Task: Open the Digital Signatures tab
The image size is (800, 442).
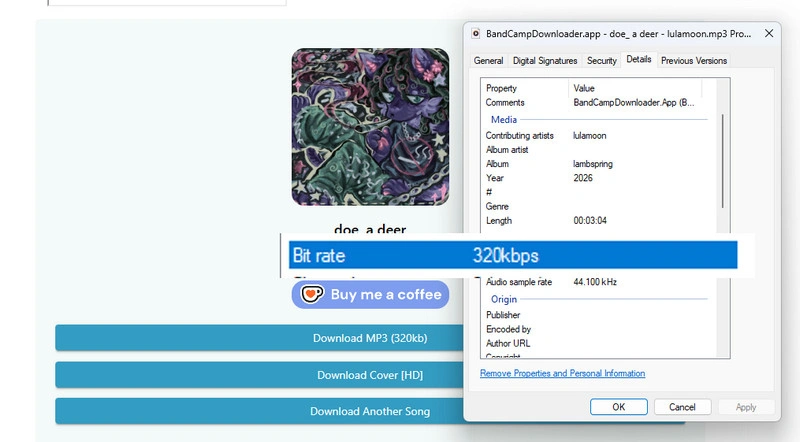Action: click(x=545, y=61)
